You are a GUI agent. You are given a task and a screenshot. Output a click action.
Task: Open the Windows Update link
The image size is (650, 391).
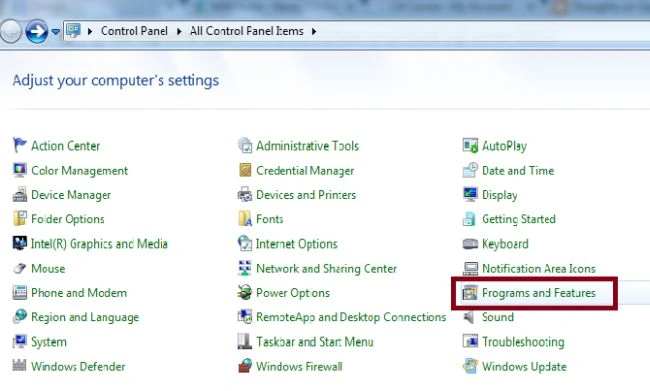pyautogui.click(x=524, y=367)
